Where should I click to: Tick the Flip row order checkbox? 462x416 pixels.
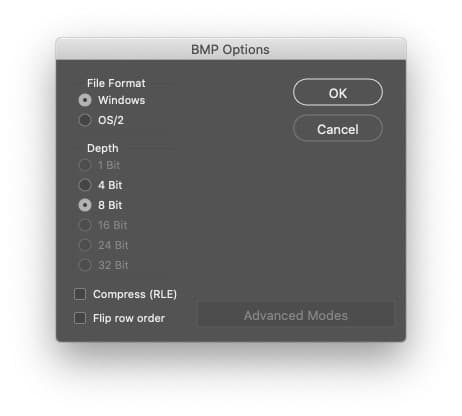click(80, 318)
